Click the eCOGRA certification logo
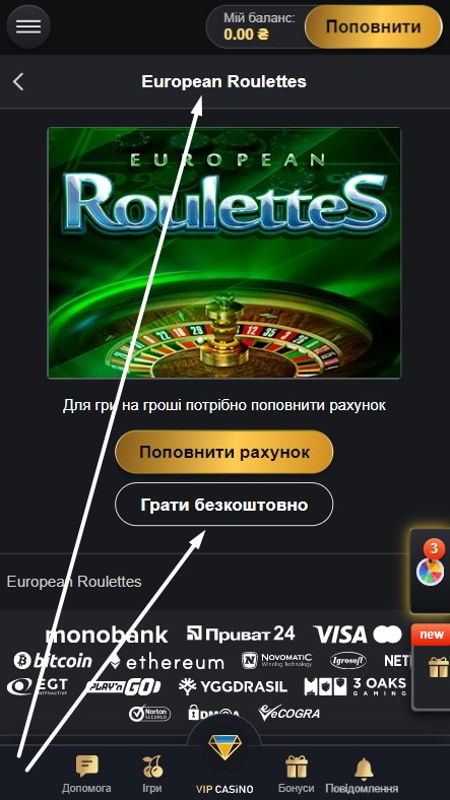This screenshot has height=800, width=450. 289,712
